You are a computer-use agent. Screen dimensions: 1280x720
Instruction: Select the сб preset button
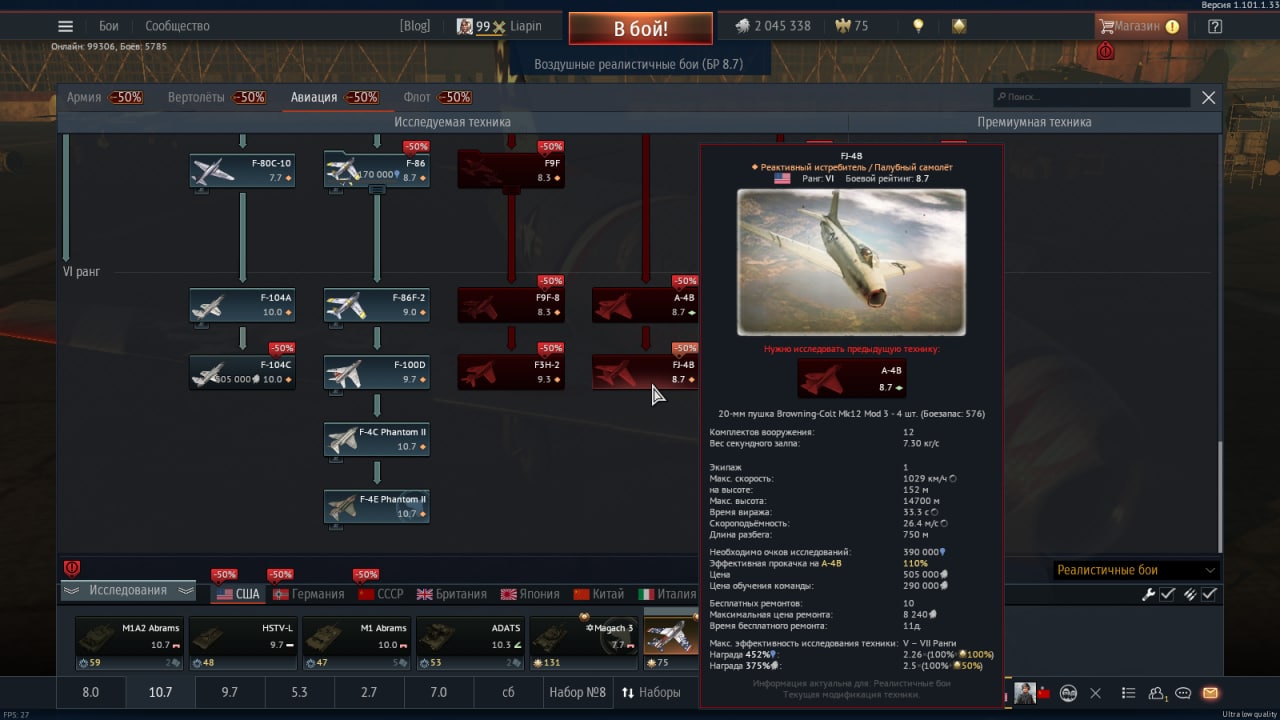tap(508, 692)
